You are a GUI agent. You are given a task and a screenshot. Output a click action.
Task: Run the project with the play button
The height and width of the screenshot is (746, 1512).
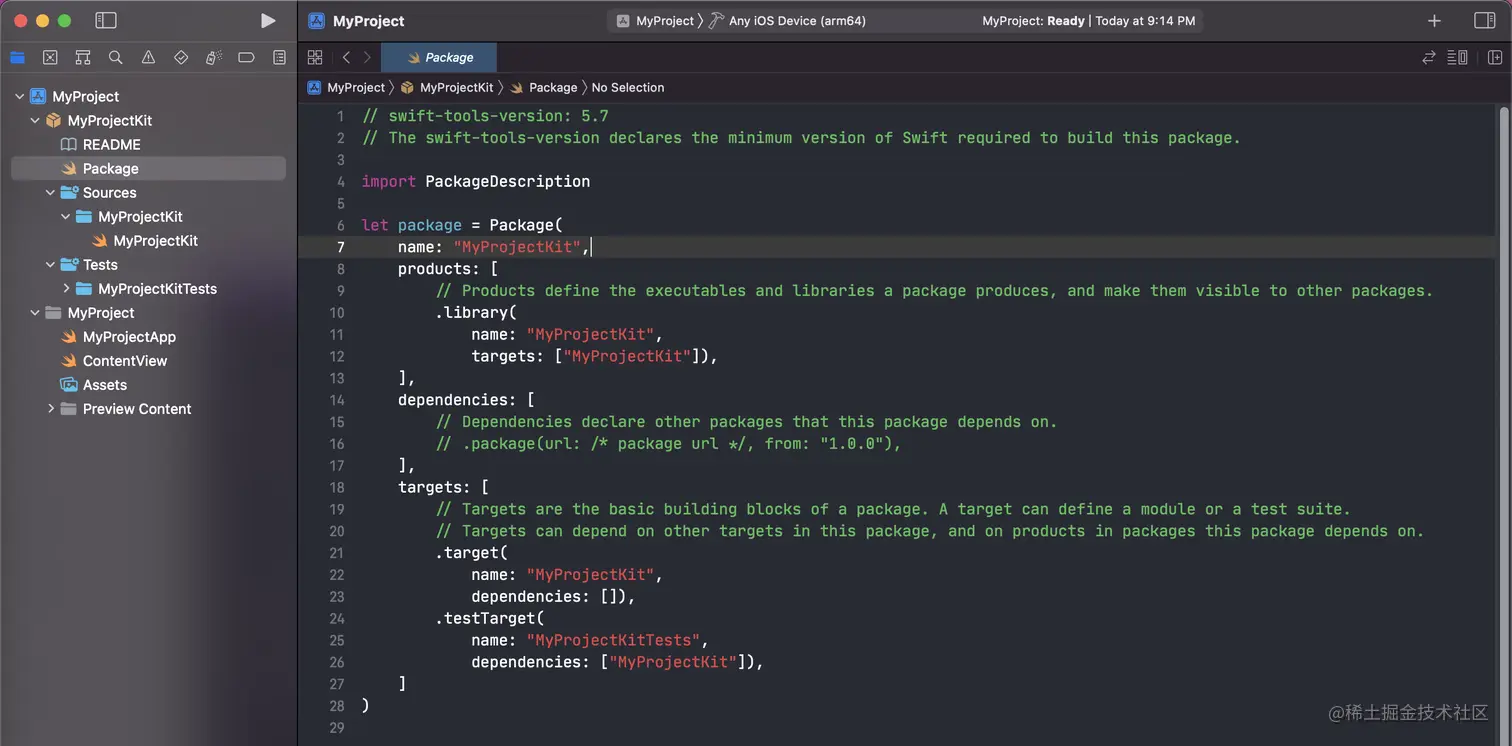coord(267,21)
